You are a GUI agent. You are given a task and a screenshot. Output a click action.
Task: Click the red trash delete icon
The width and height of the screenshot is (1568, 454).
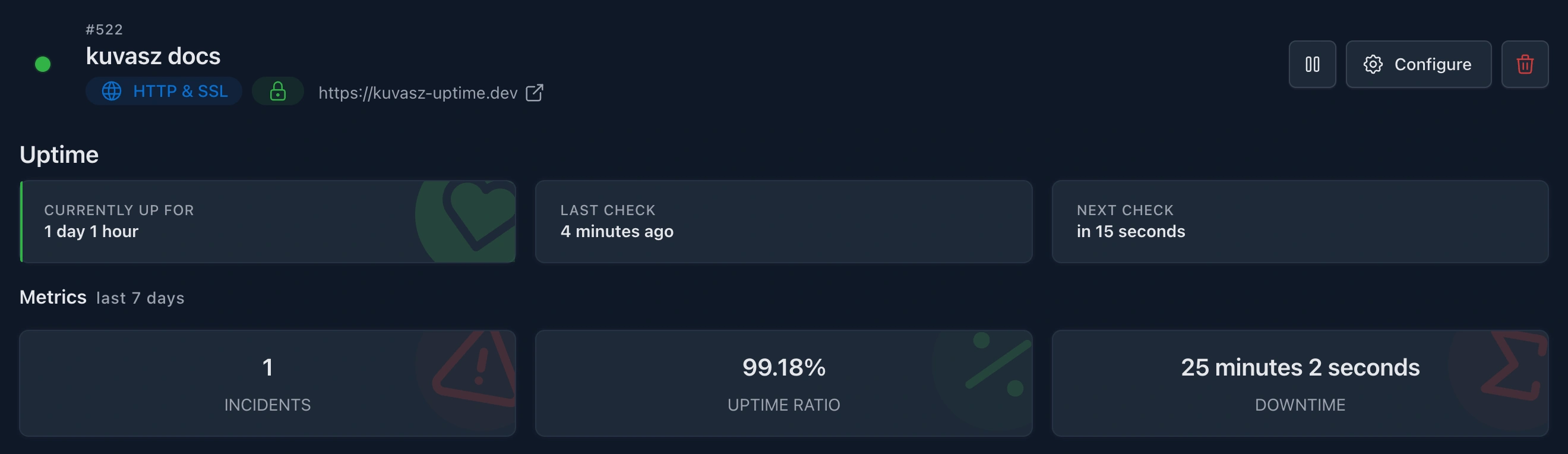pyautogui.click(x=1524, y=64)
